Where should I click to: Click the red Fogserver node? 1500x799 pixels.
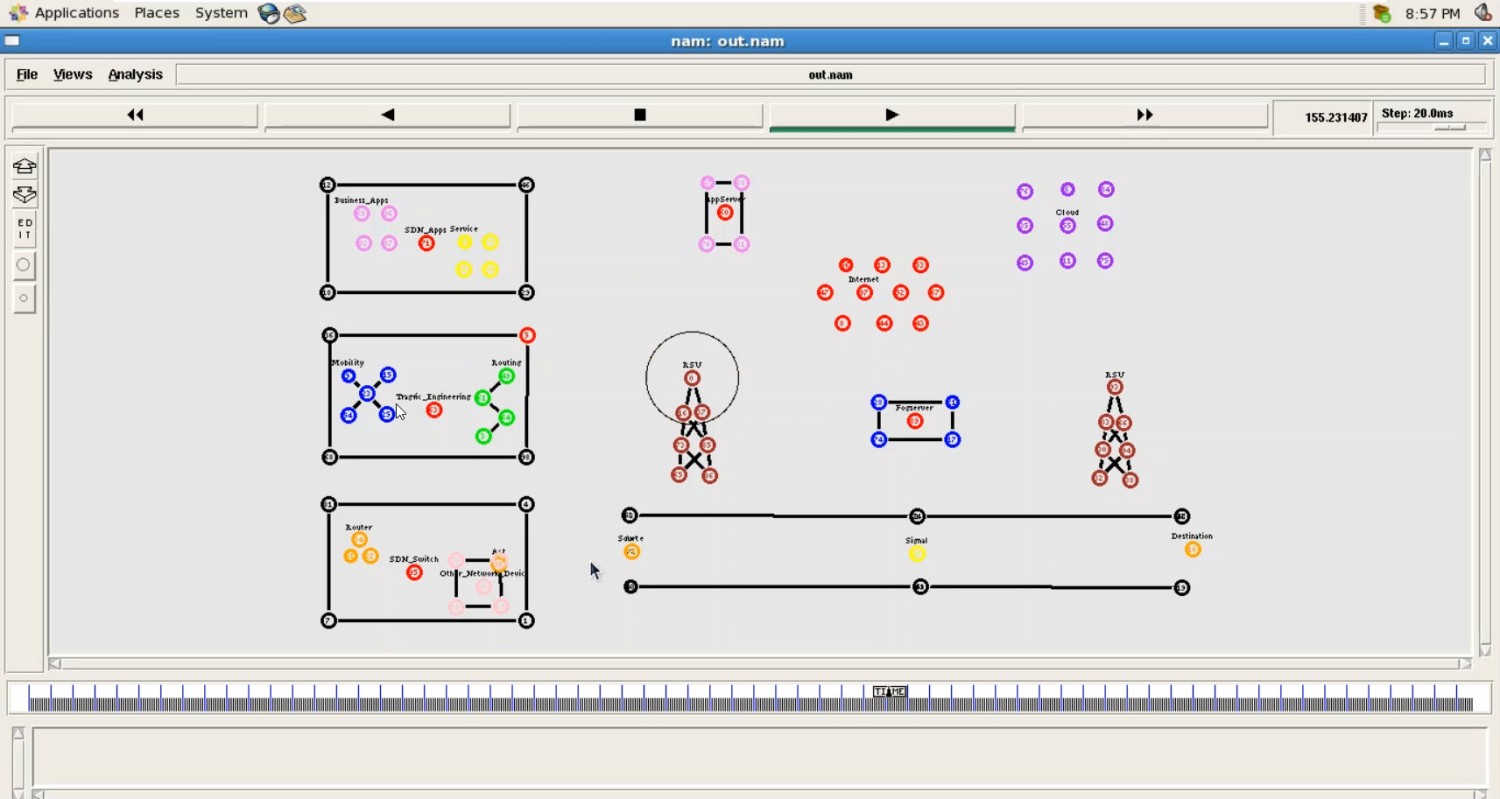[x=914, y=421]
